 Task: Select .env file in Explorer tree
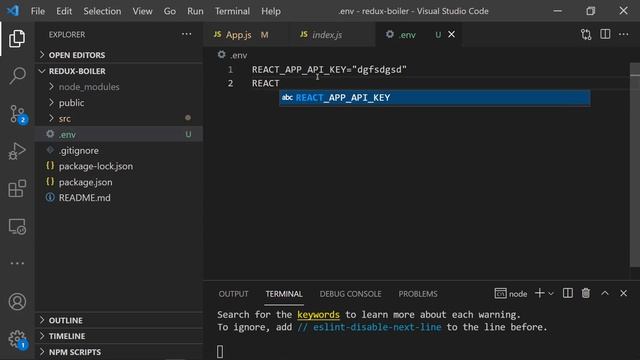[118, 134]
